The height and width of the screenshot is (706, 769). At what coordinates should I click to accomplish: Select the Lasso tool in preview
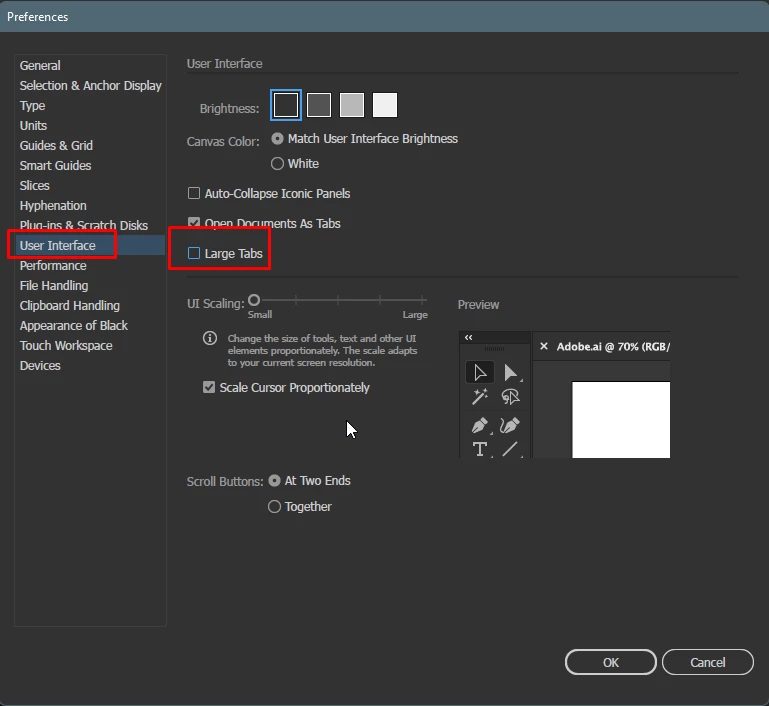coord(510,397)
